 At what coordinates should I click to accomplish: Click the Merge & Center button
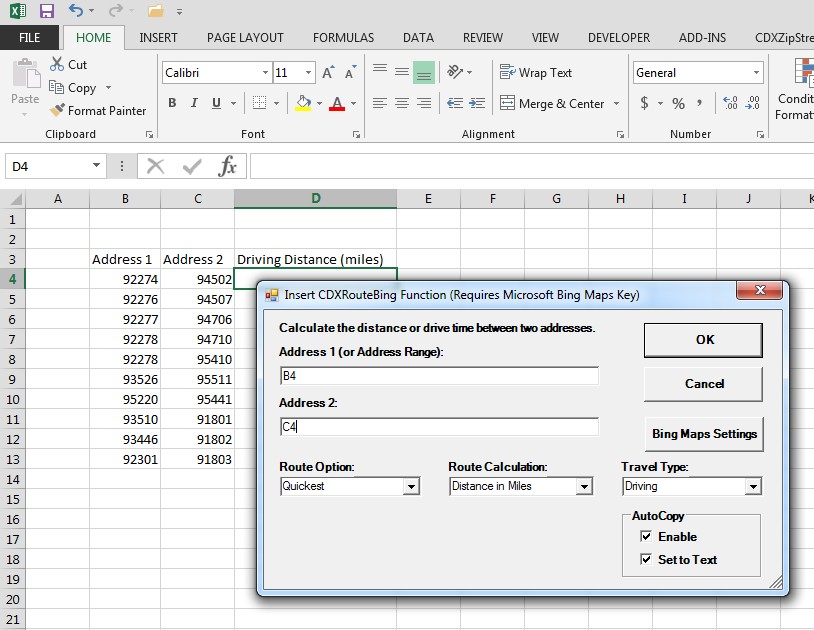pos(552,103)
